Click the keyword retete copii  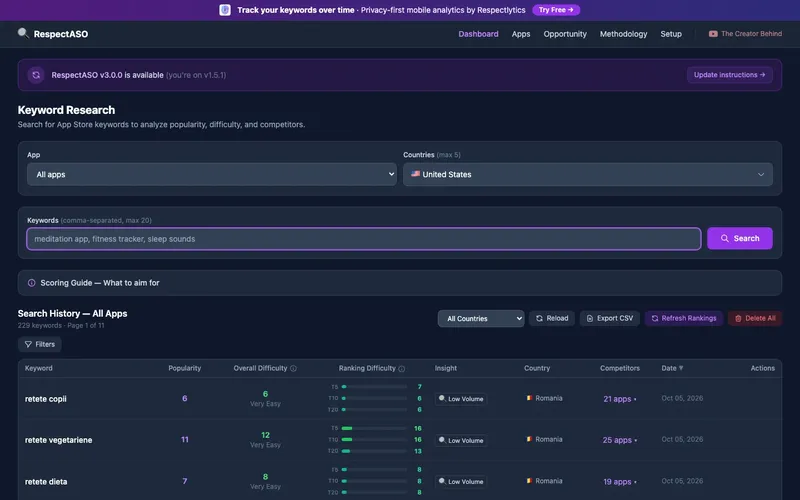[46, 399]
